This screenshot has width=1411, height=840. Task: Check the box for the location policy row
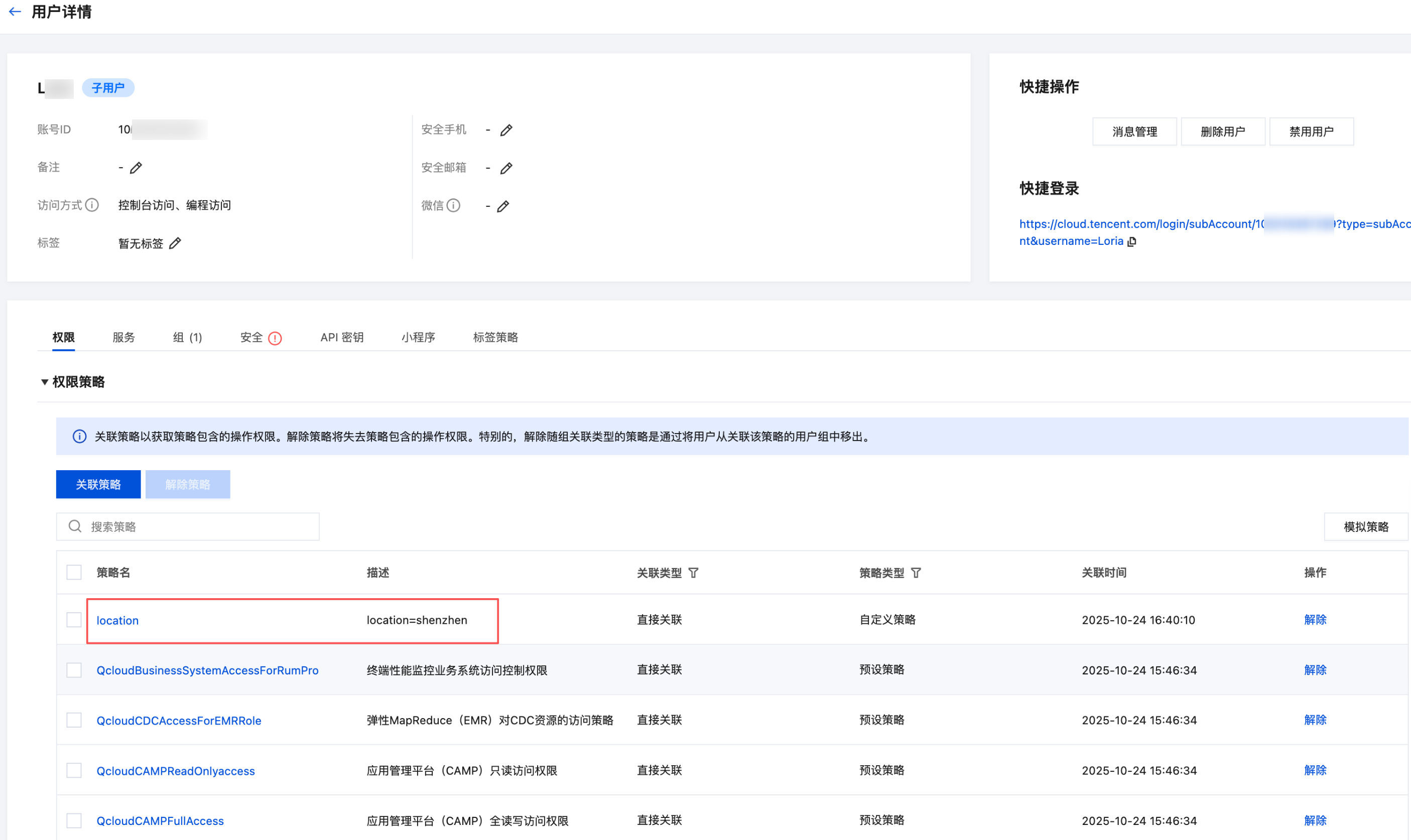(74, 620)
